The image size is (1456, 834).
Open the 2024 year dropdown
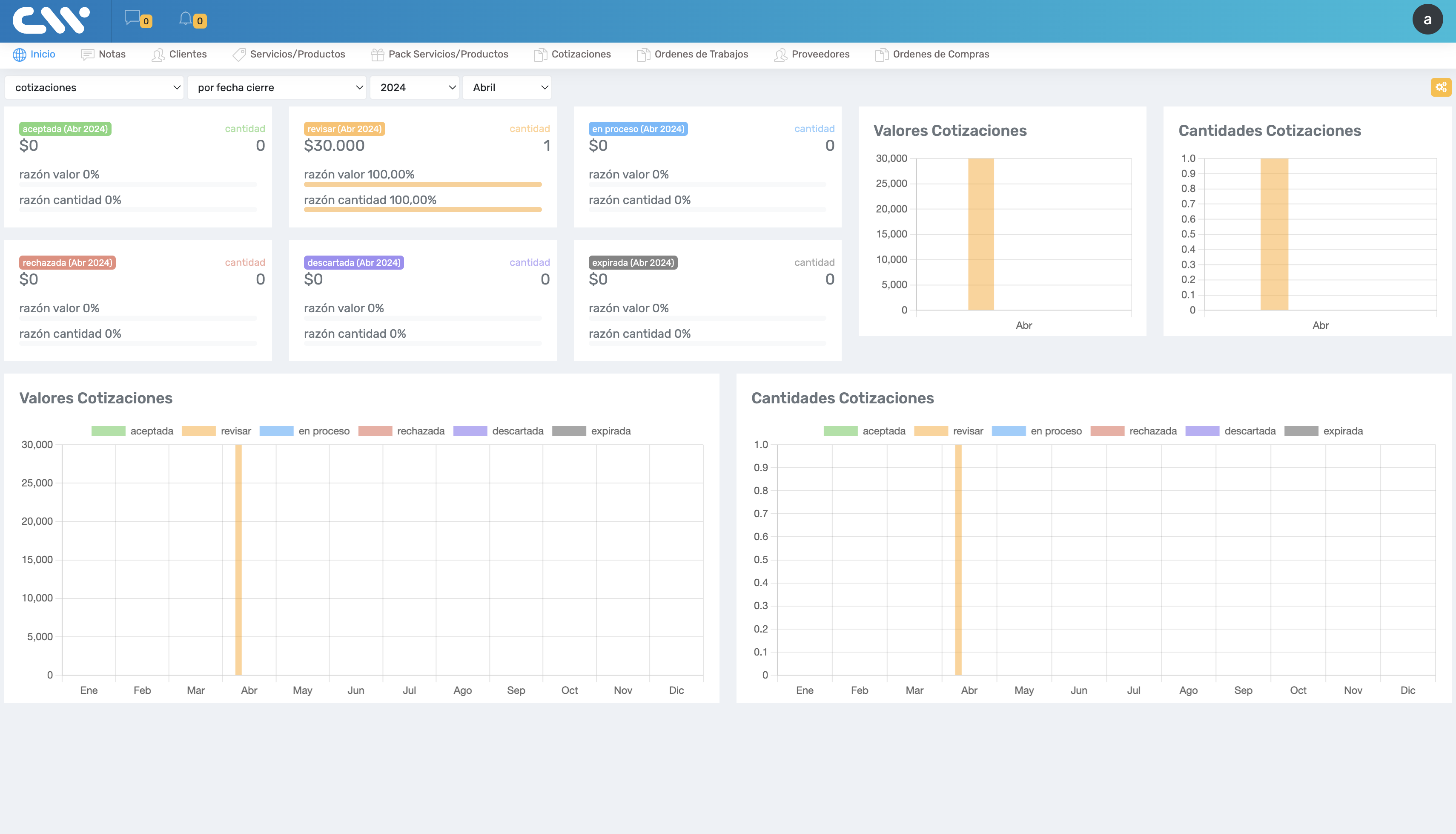click(414, 88)
